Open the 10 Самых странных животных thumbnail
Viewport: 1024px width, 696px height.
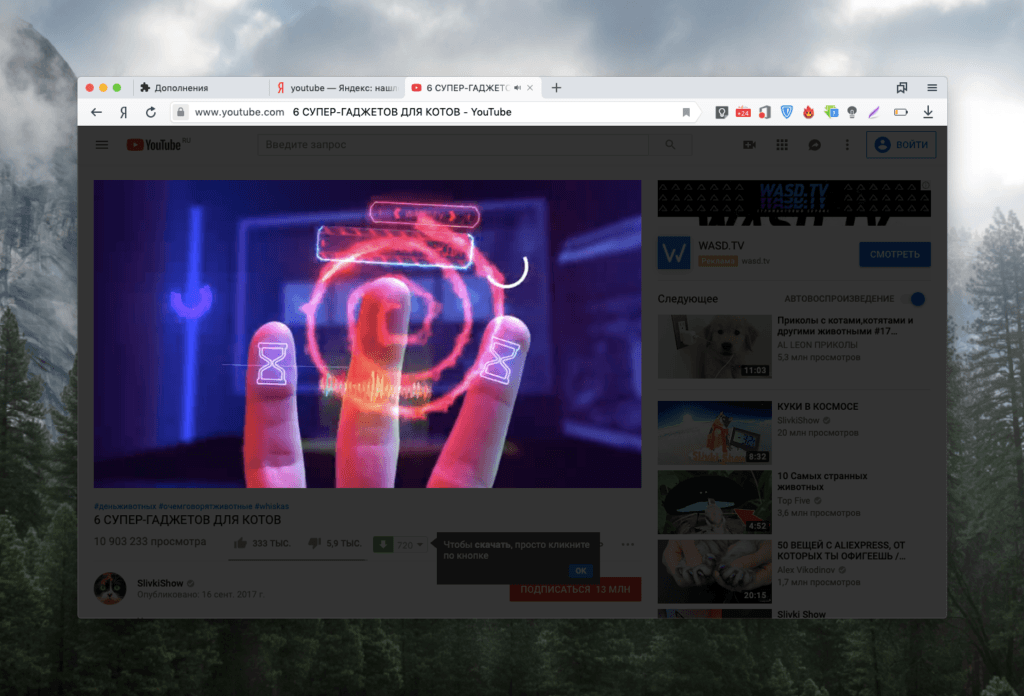point(714,502)
